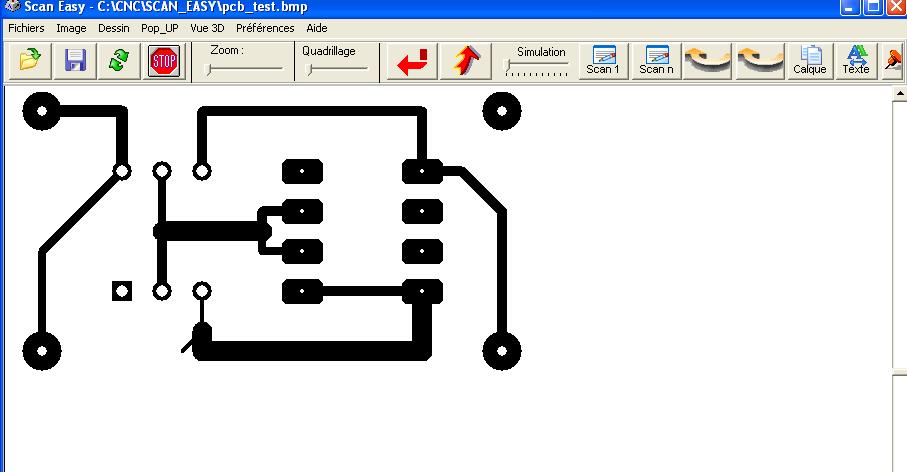The image size is (907, 472).
Task: Click the first curved orange arrow icon
Action: (x=707, y=61)
